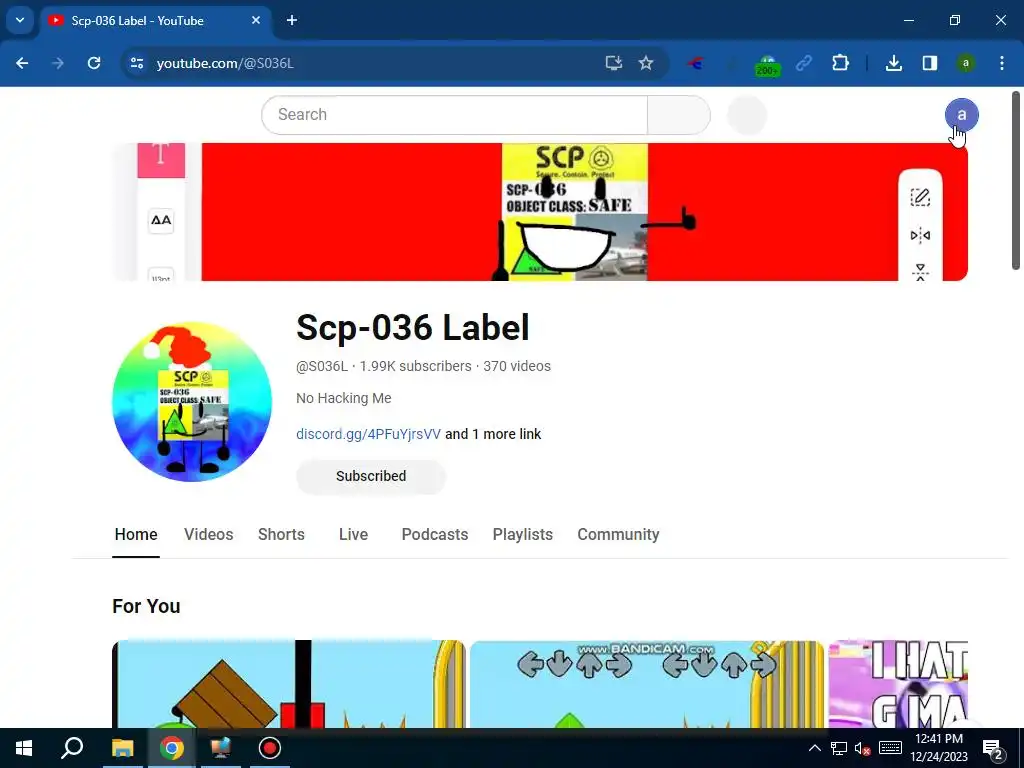
Task: Show hidden system tray icons
Action: tap(815, 748)
